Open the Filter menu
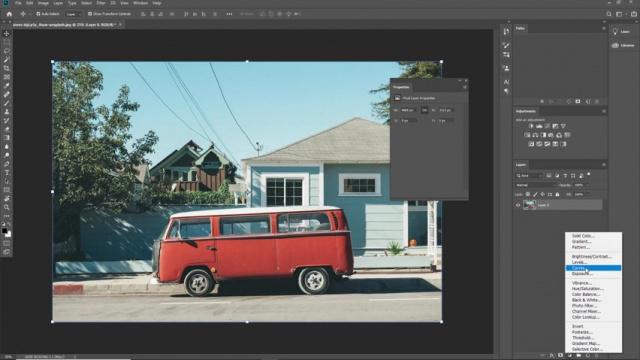The image size is (640, 360). tap(101, 3)
